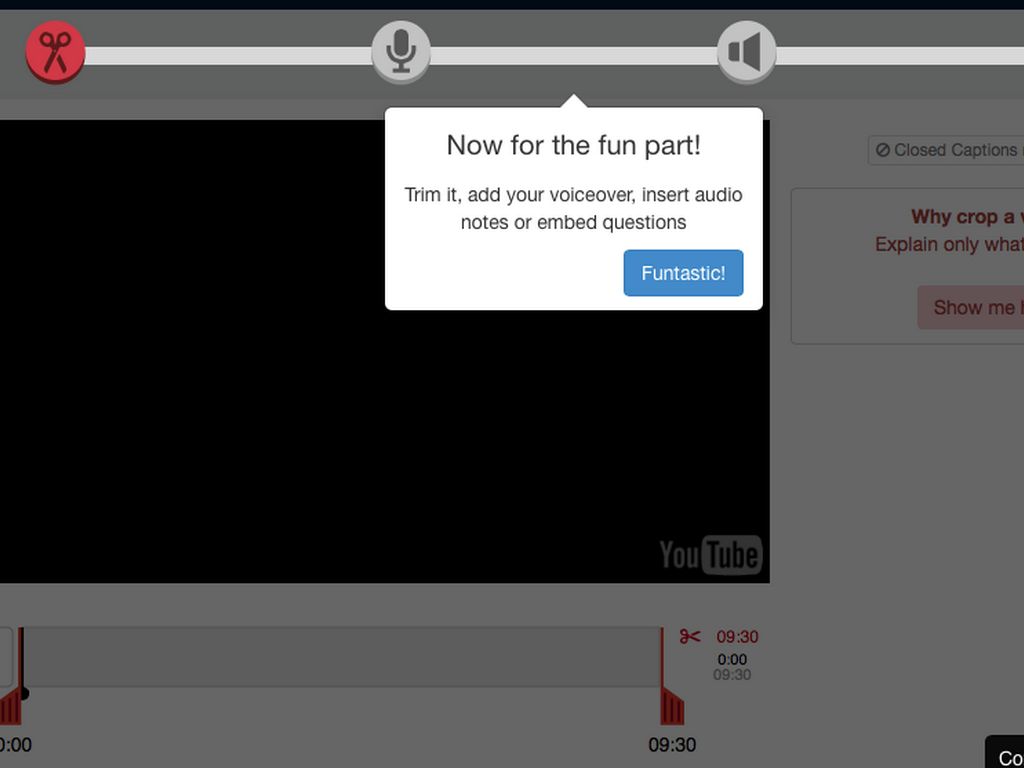Click progress bar right of the speaker icon
Image resolution: width=1024 pixels, height=768 pixels.
click(x=900, y=56)
